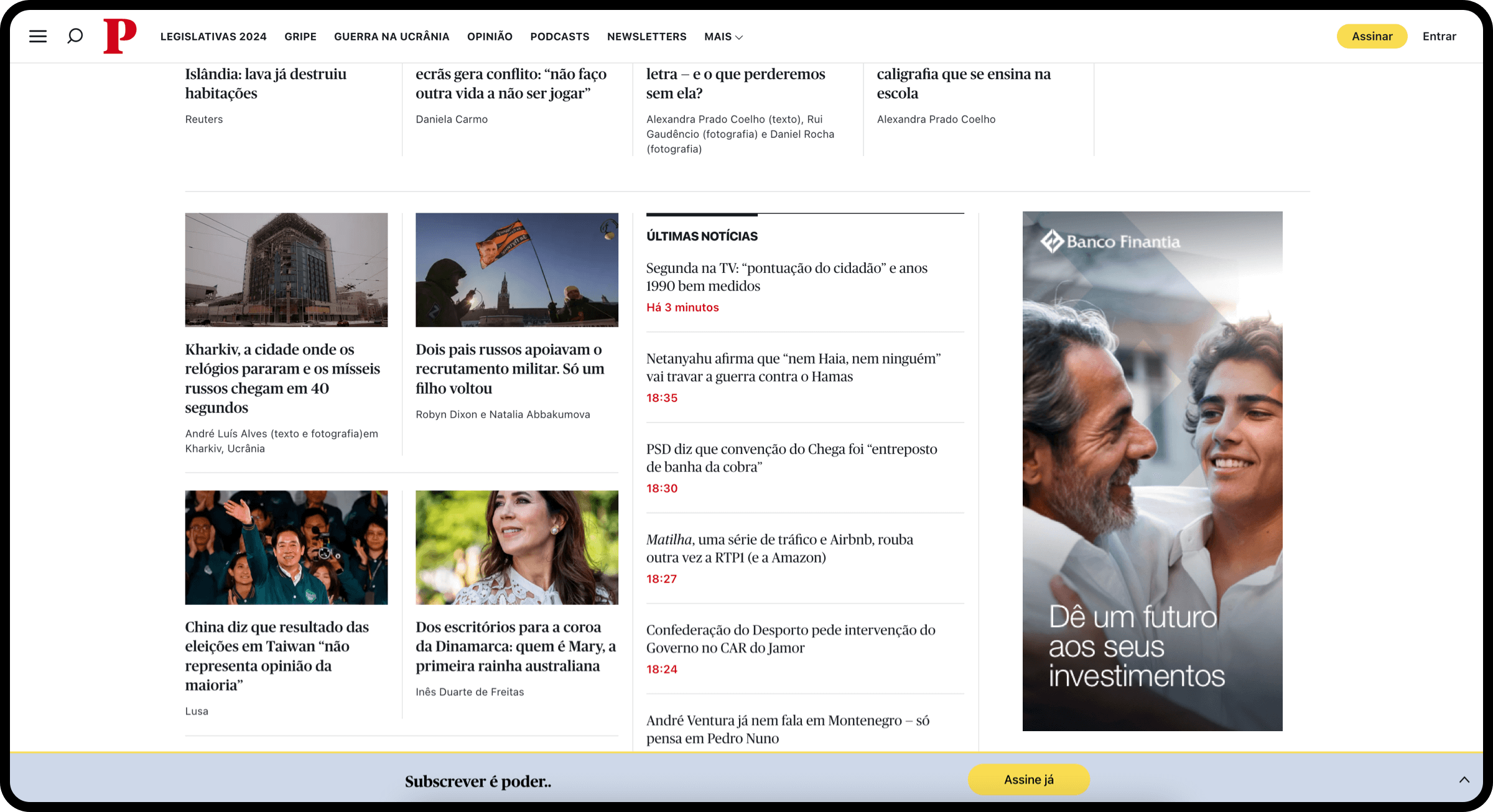This screenshot has width=1493, height=812.
Task: Open Matilha series RTP1 news headline
Action: coord(779,548)
